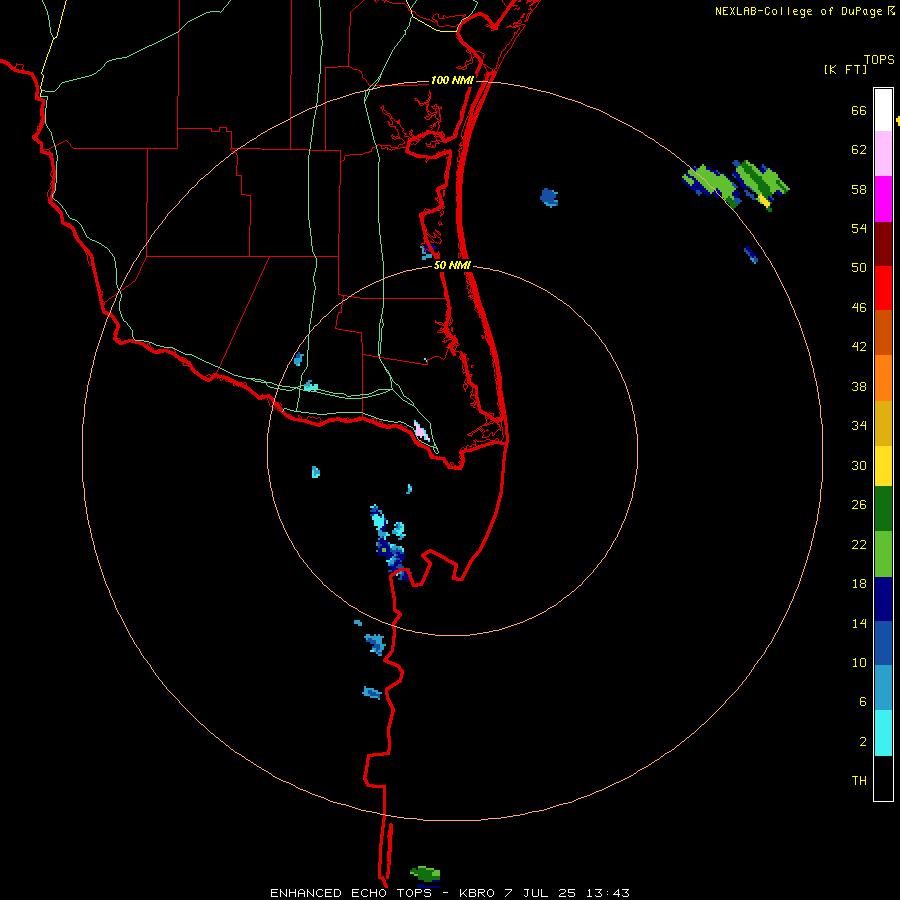
Task: Click the 7 JUL 25 date text
Action: [x=540, y=893]
